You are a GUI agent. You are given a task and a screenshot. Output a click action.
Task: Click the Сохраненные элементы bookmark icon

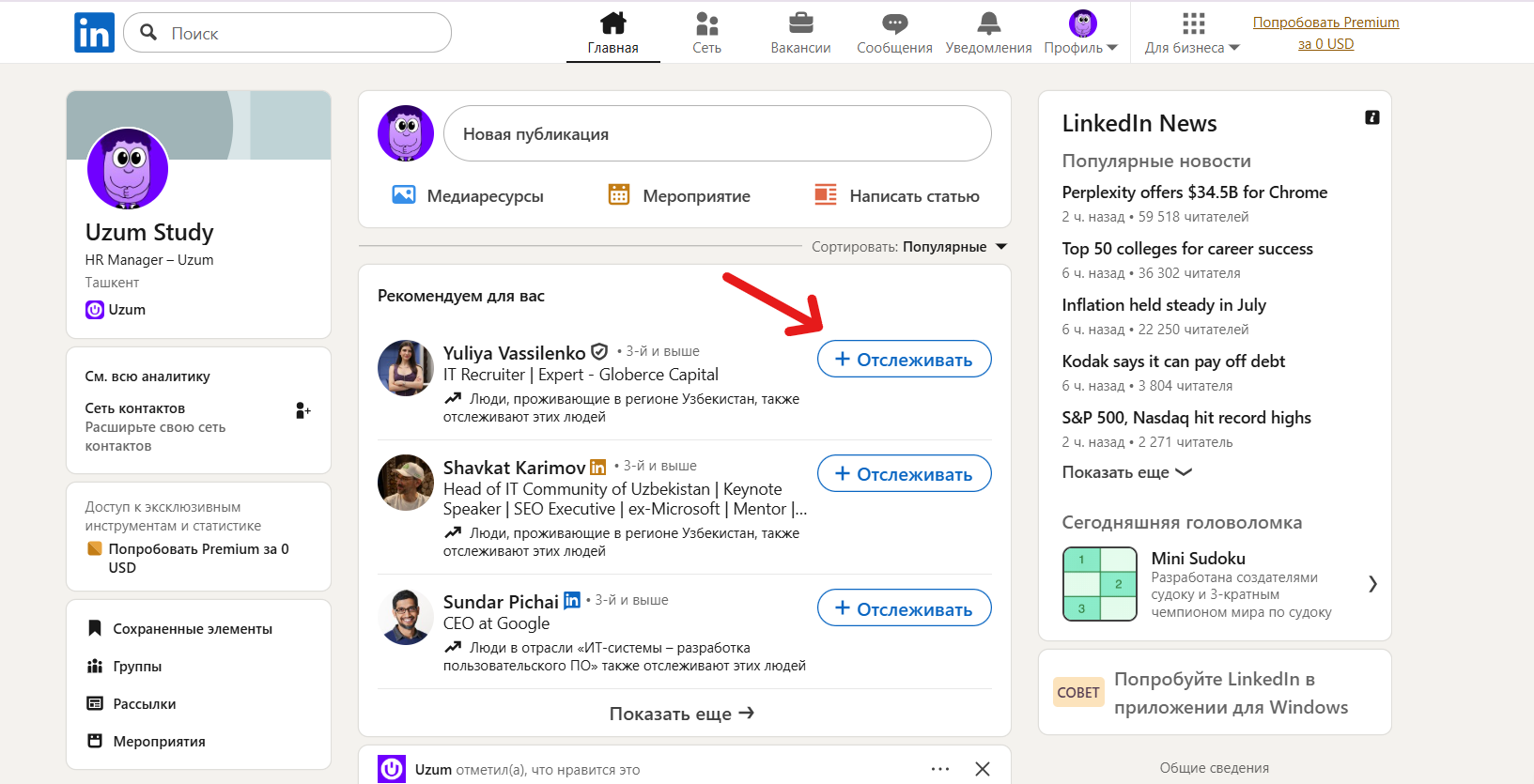(95, 628)
